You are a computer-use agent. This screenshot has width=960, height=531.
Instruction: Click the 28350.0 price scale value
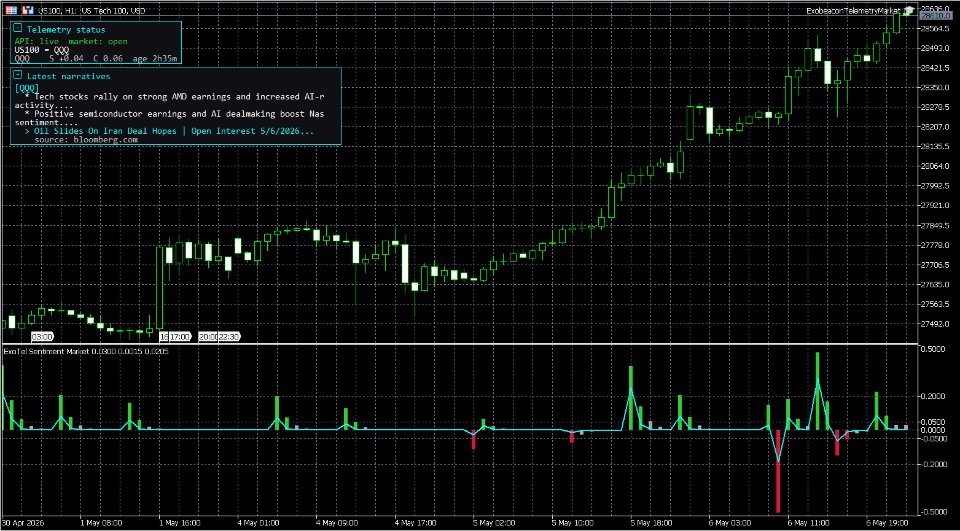[x=934, y=87]
